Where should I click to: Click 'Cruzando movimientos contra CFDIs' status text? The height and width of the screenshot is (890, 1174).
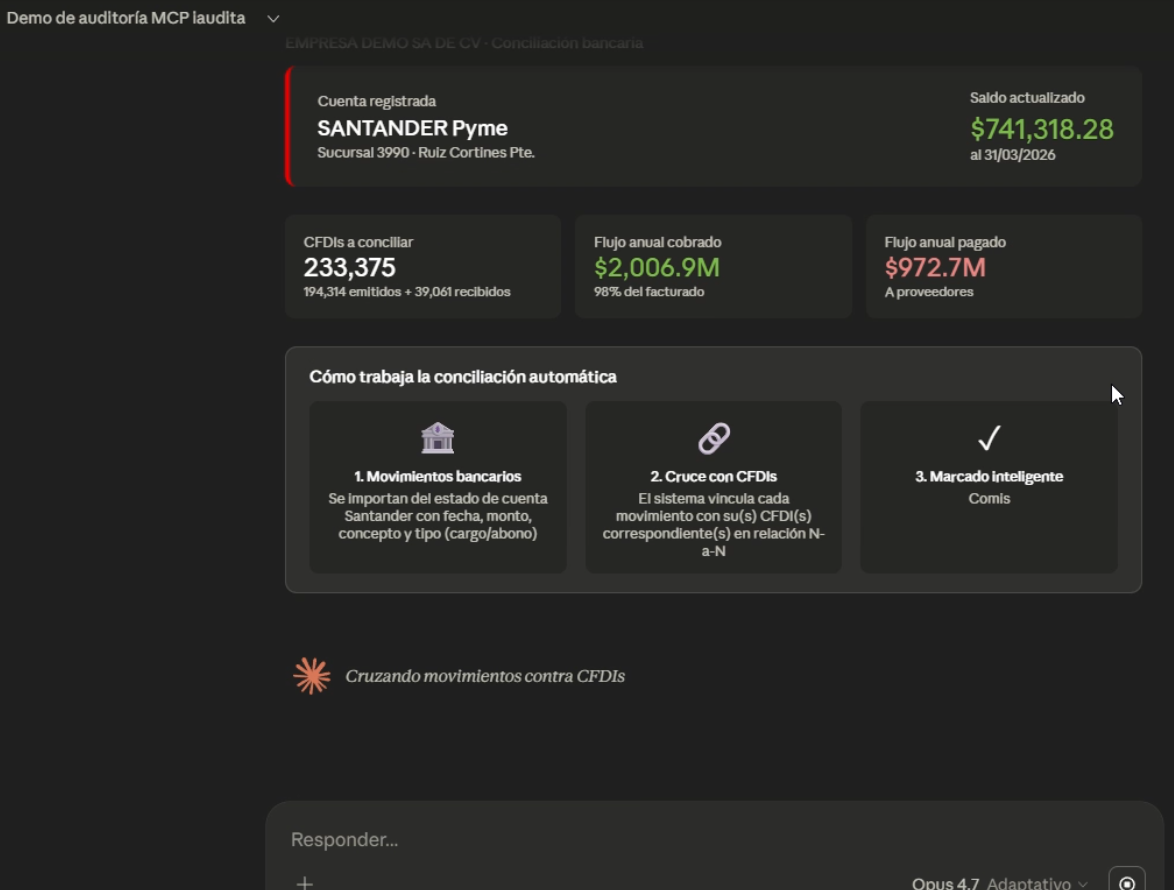484,676
